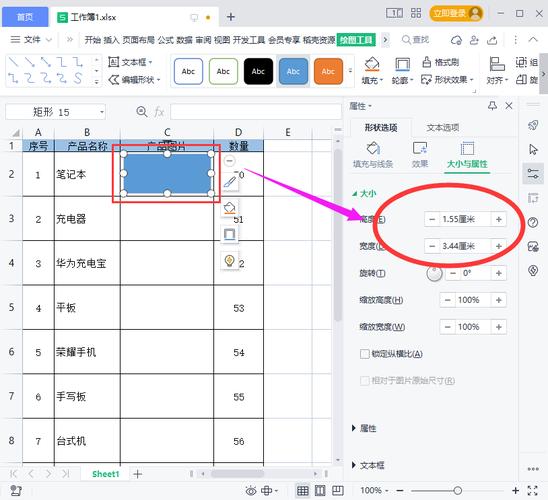Click the selection cursor icon in sidebar
Image resolution: width=548 pixels, height=500 pixels.
(x=533, y=149)
